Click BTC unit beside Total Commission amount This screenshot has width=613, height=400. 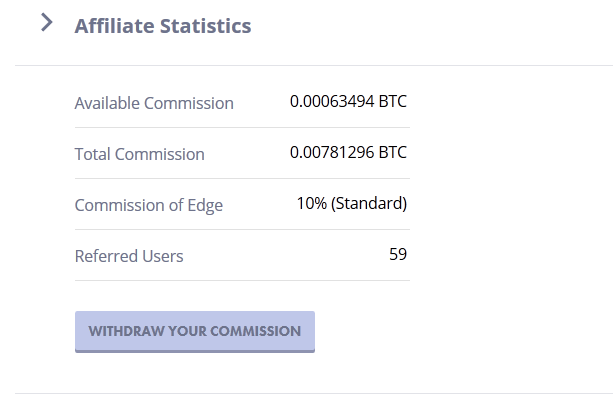393,153
